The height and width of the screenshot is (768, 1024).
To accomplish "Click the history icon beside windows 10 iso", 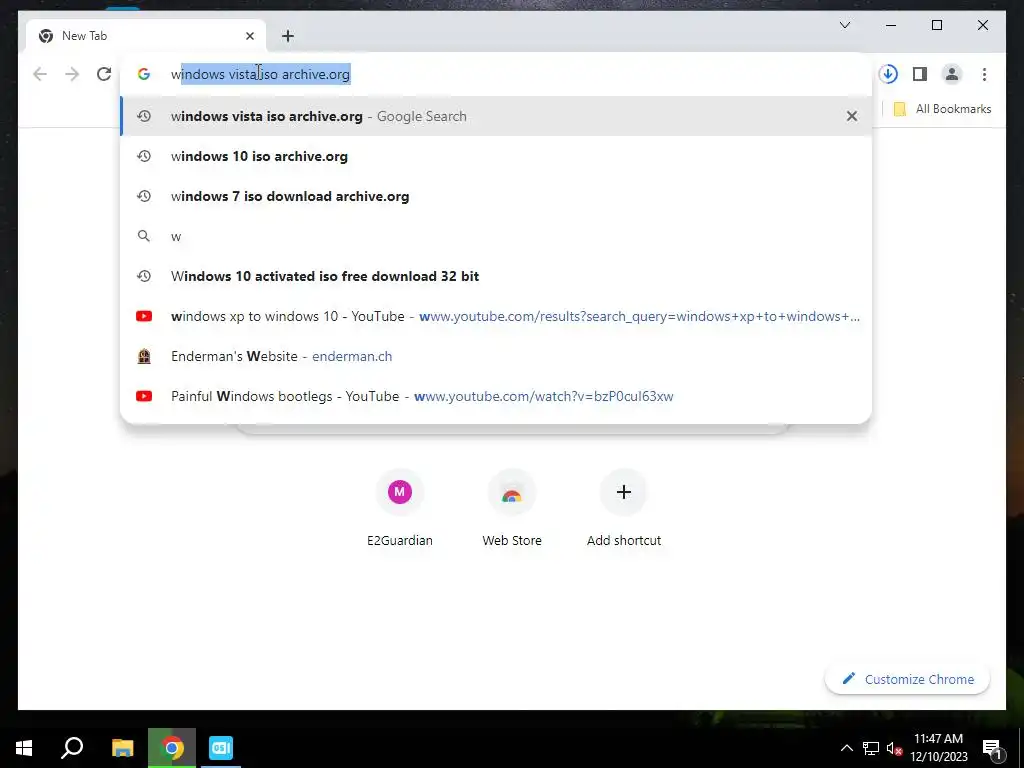I will click(144, 156).
